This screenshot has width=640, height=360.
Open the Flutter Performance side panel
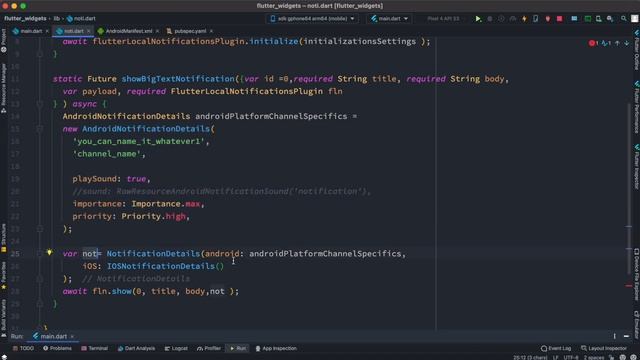pos(636,107)
